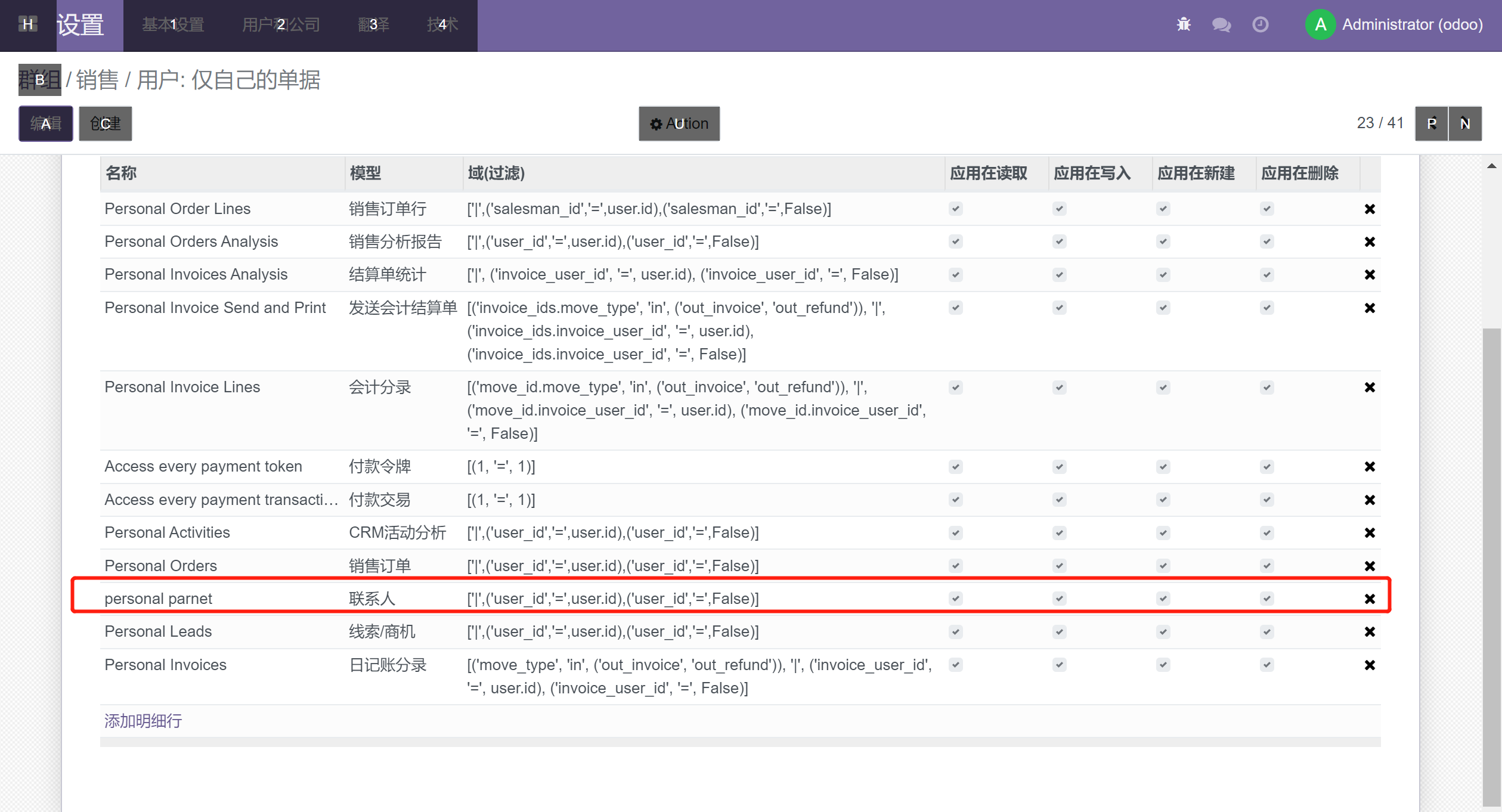Open the 基本设置 menu
This screenshot has height=812, width=1502.
173,24
